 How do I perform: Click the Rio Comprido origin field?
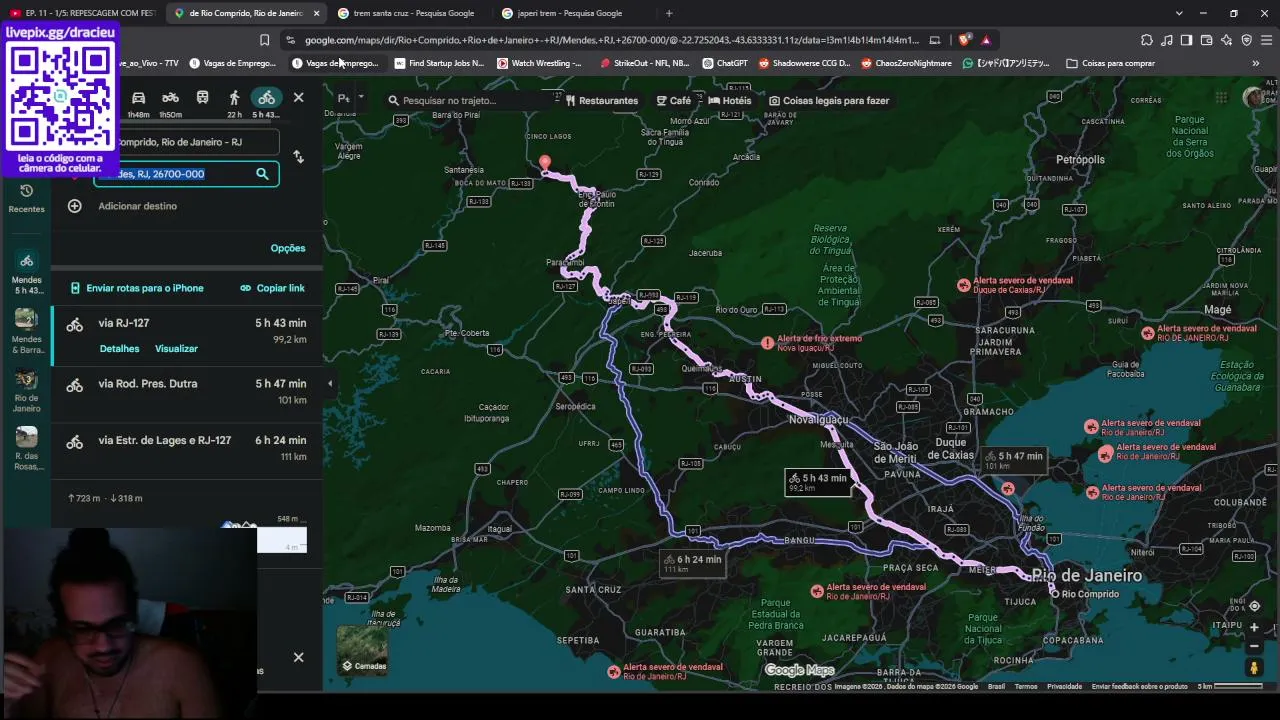point(186,142)
